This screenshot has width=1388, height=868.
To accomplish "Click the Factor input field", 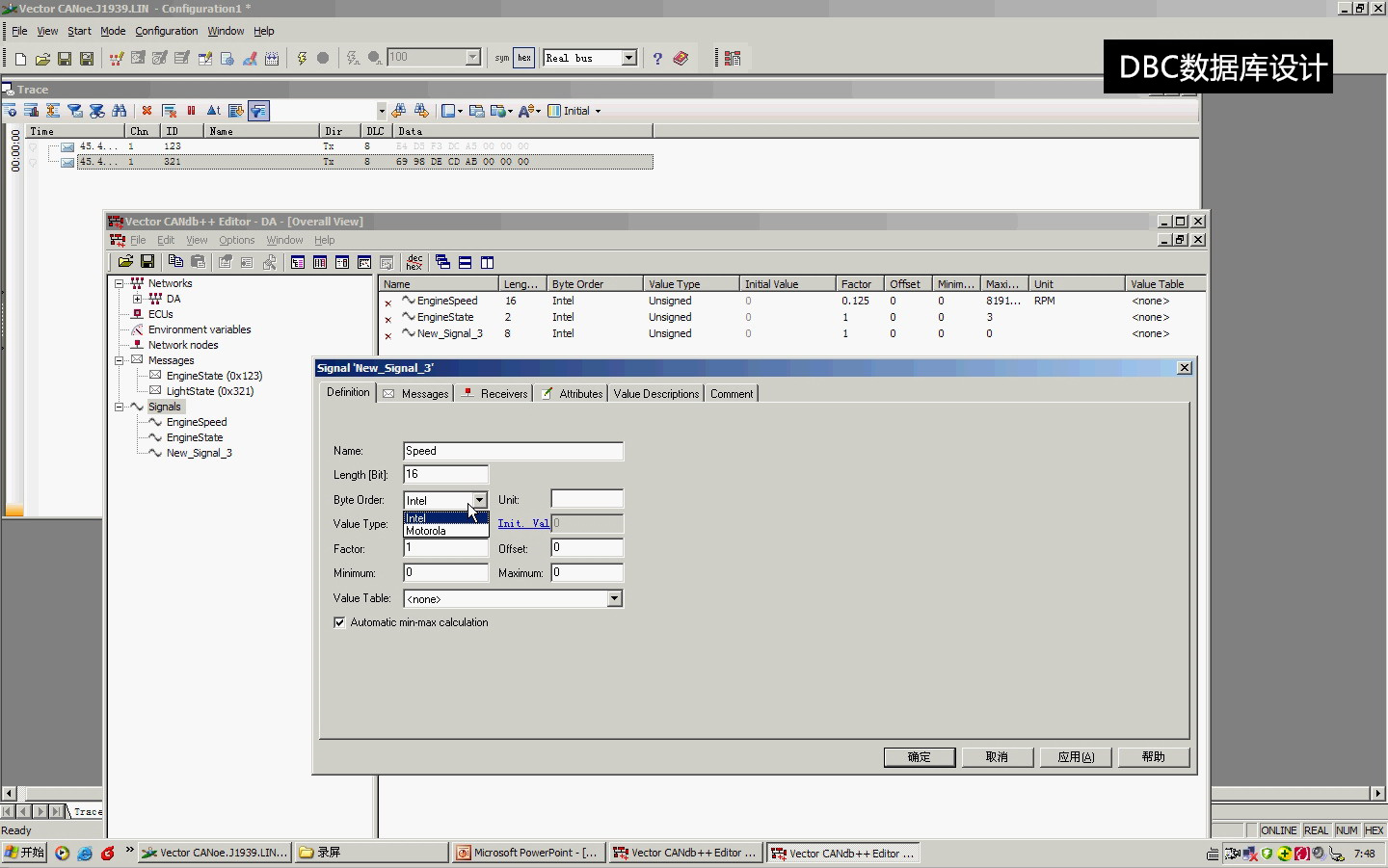I will [x=445, y=548].
